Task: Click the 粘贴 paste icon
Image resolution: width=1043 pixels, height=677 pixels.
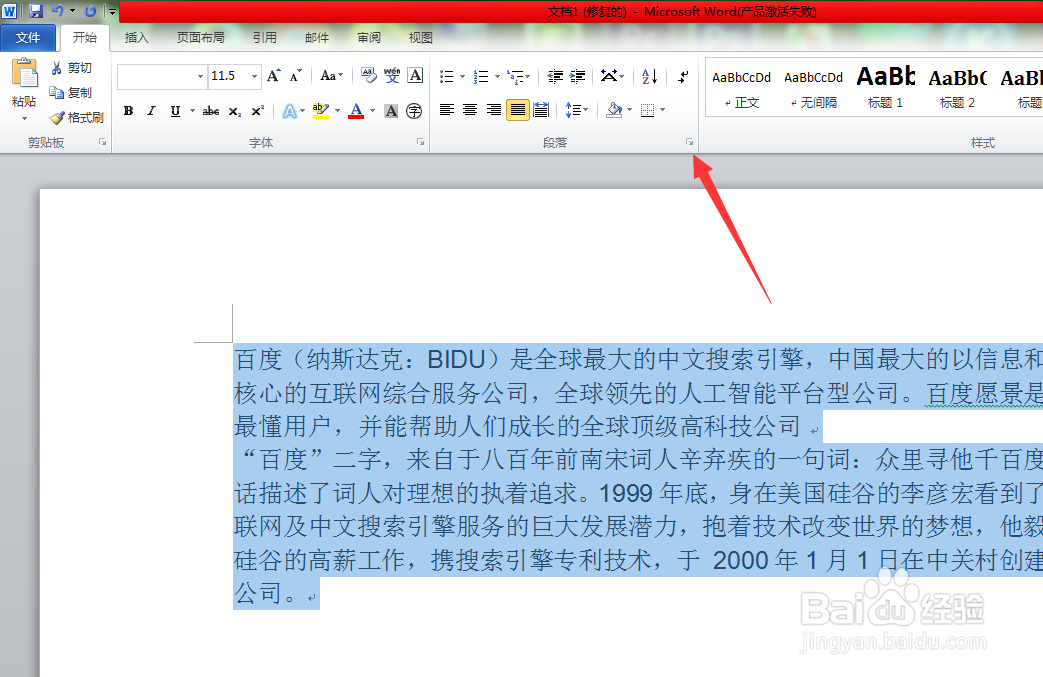Action: pos(25,73)
